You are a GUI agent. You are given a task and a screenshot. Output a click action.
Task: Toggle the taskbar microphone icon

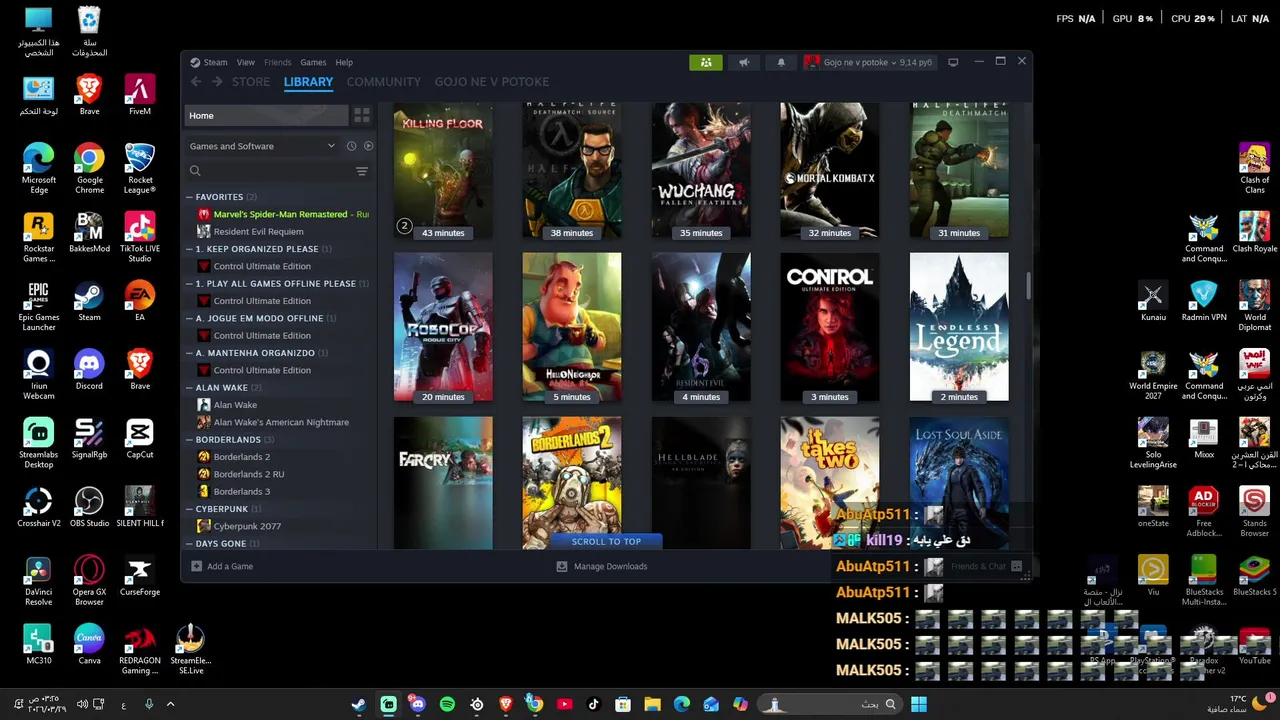[149, 704]
